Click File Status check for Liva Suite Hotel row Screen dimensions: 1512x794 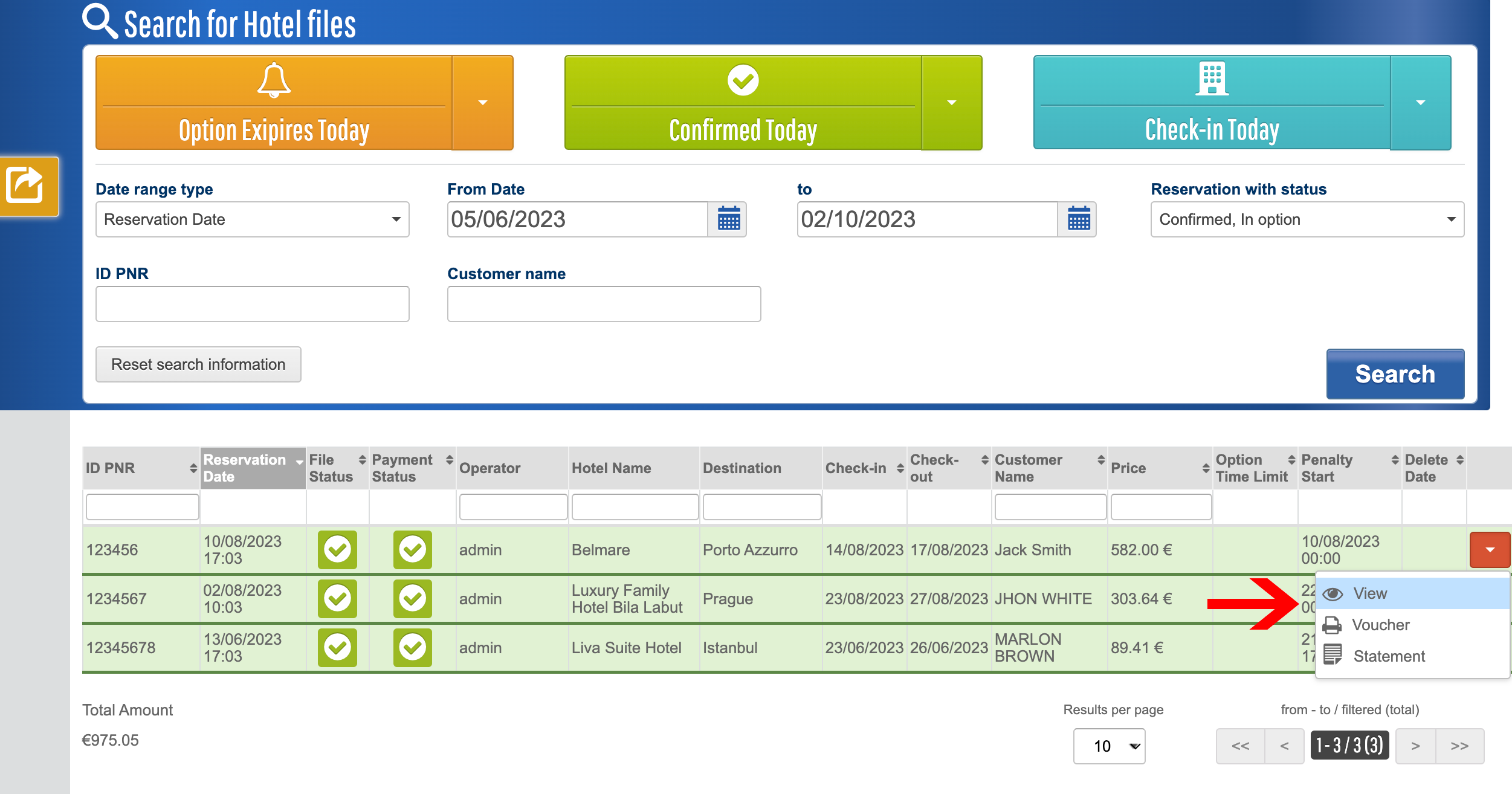coord(337,648)
